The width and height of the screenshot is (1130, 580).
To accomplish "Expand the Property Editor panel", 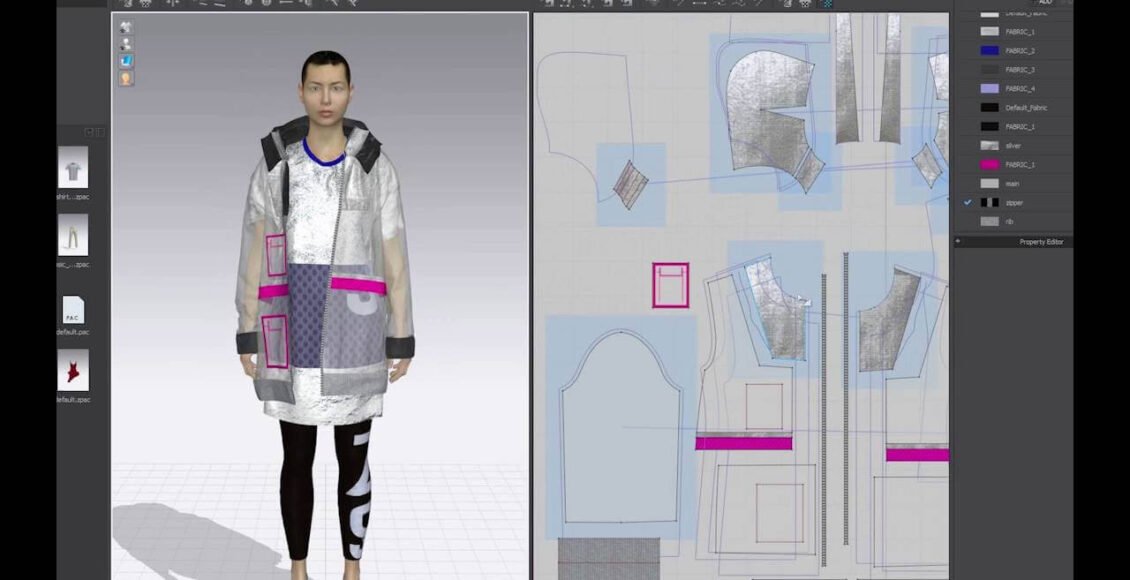I will tap(1040, 241).
